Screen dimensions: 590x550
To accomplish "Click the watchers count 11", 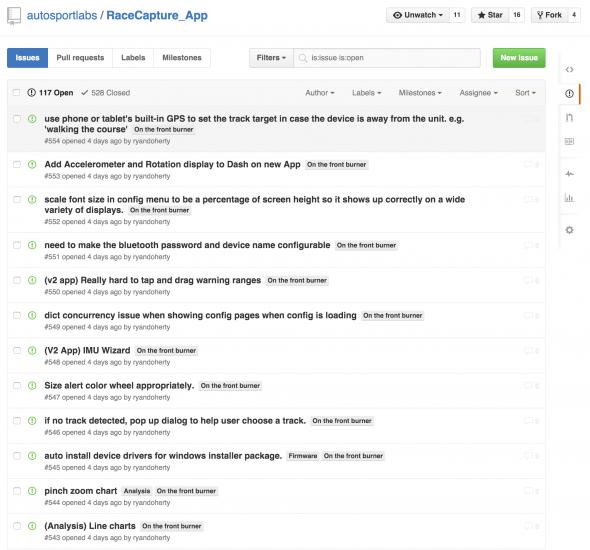I will 457,15.
